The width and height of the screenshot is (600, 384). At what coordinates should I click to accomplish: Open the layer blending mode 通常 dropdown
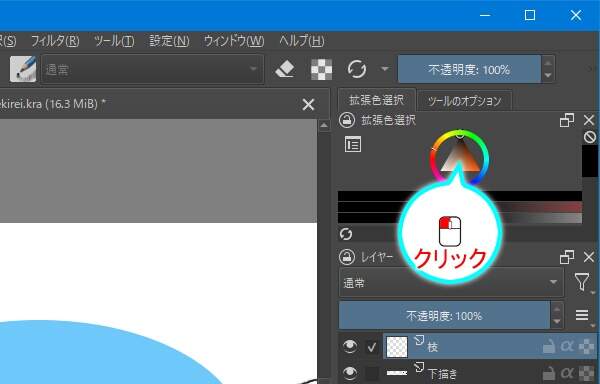[x=451, y=283]
